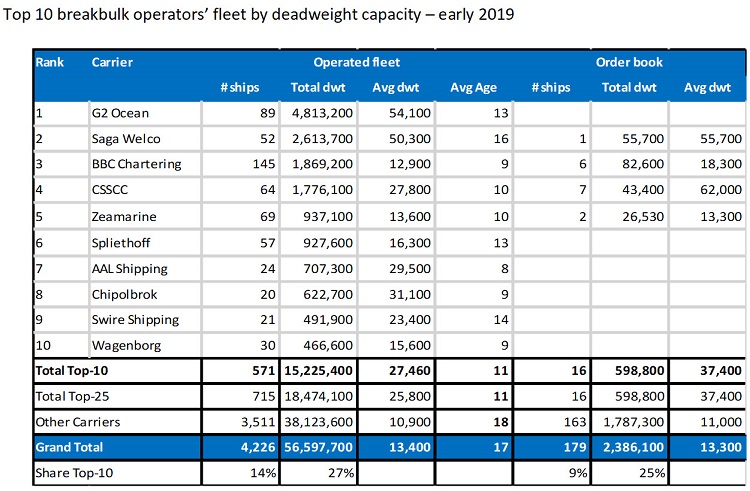Viewport: 750px width, 491px height.
Task: Select the carrier name 'Spliethoff'
Action: click(x=121, y=243)
